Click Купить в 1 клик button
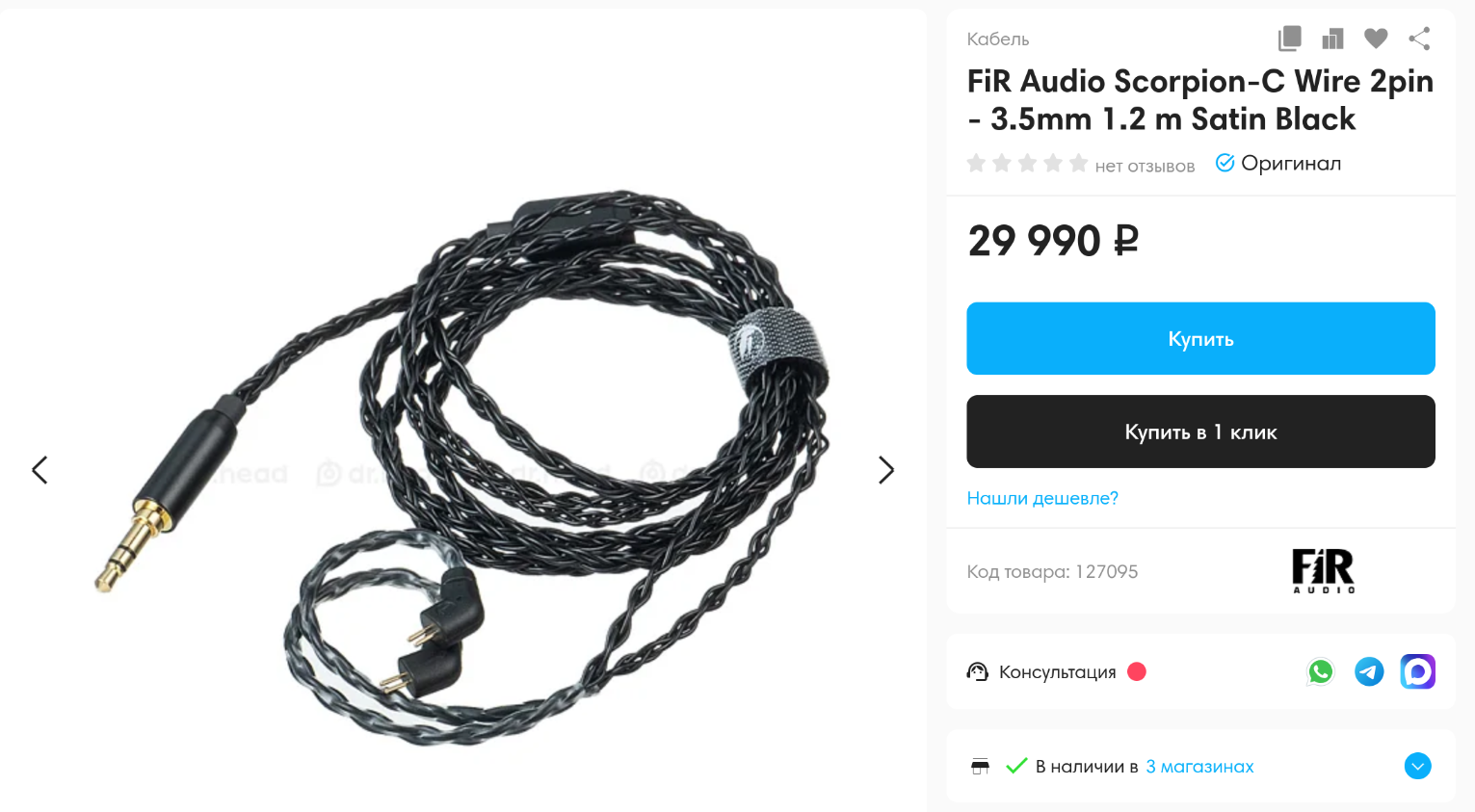Screen dimensions: 1475x812 point(1200,432)
